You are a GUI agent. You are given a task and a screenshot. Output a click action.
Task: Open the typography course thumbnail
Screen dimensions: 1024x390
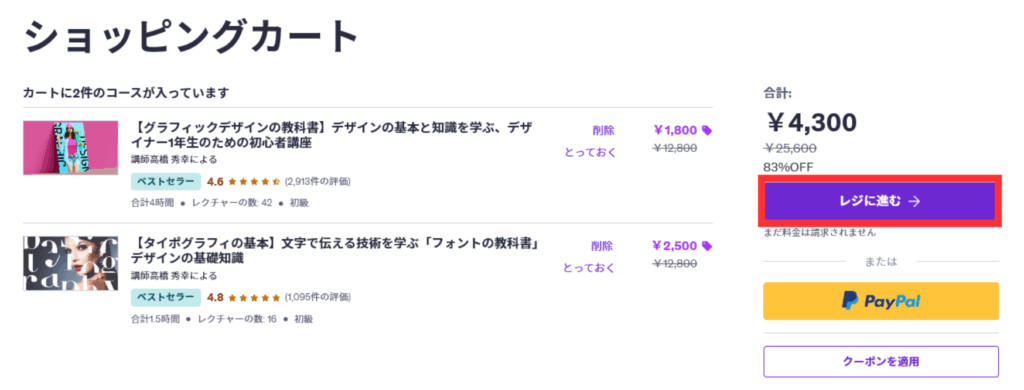71,263
